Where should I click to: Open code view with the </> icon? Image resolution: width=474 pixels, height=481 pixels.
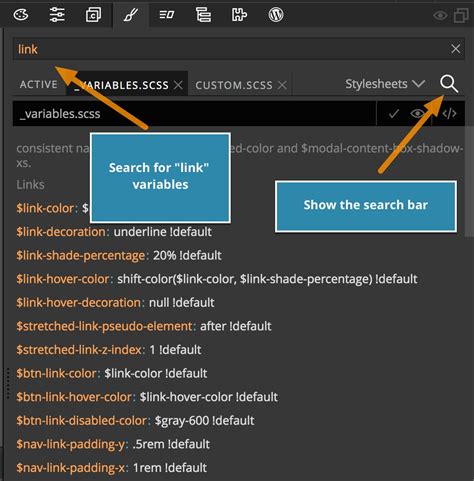[x=449, y=114]
